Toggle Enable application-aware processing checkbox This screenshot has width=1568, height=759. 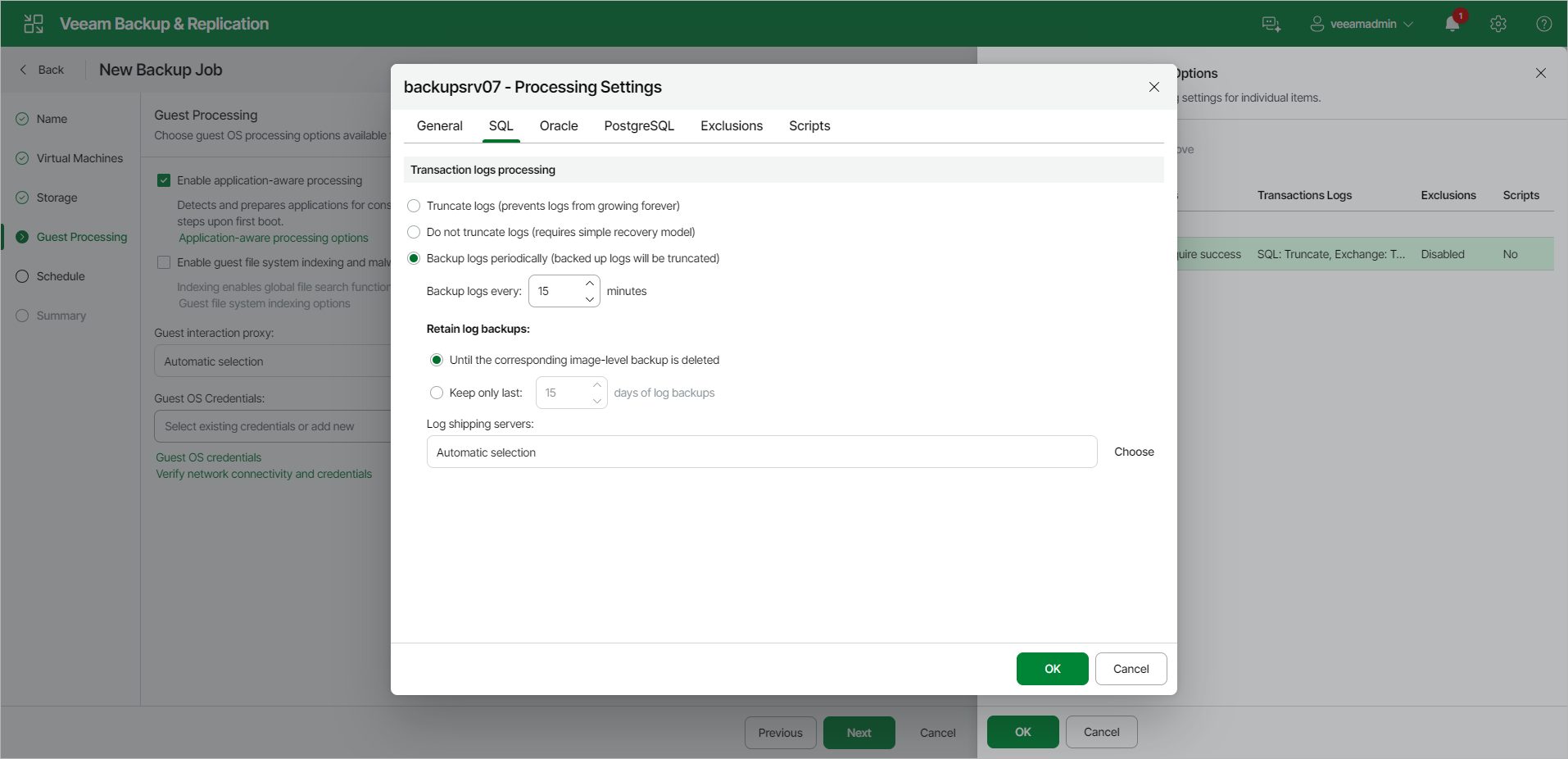pos(164,180)
